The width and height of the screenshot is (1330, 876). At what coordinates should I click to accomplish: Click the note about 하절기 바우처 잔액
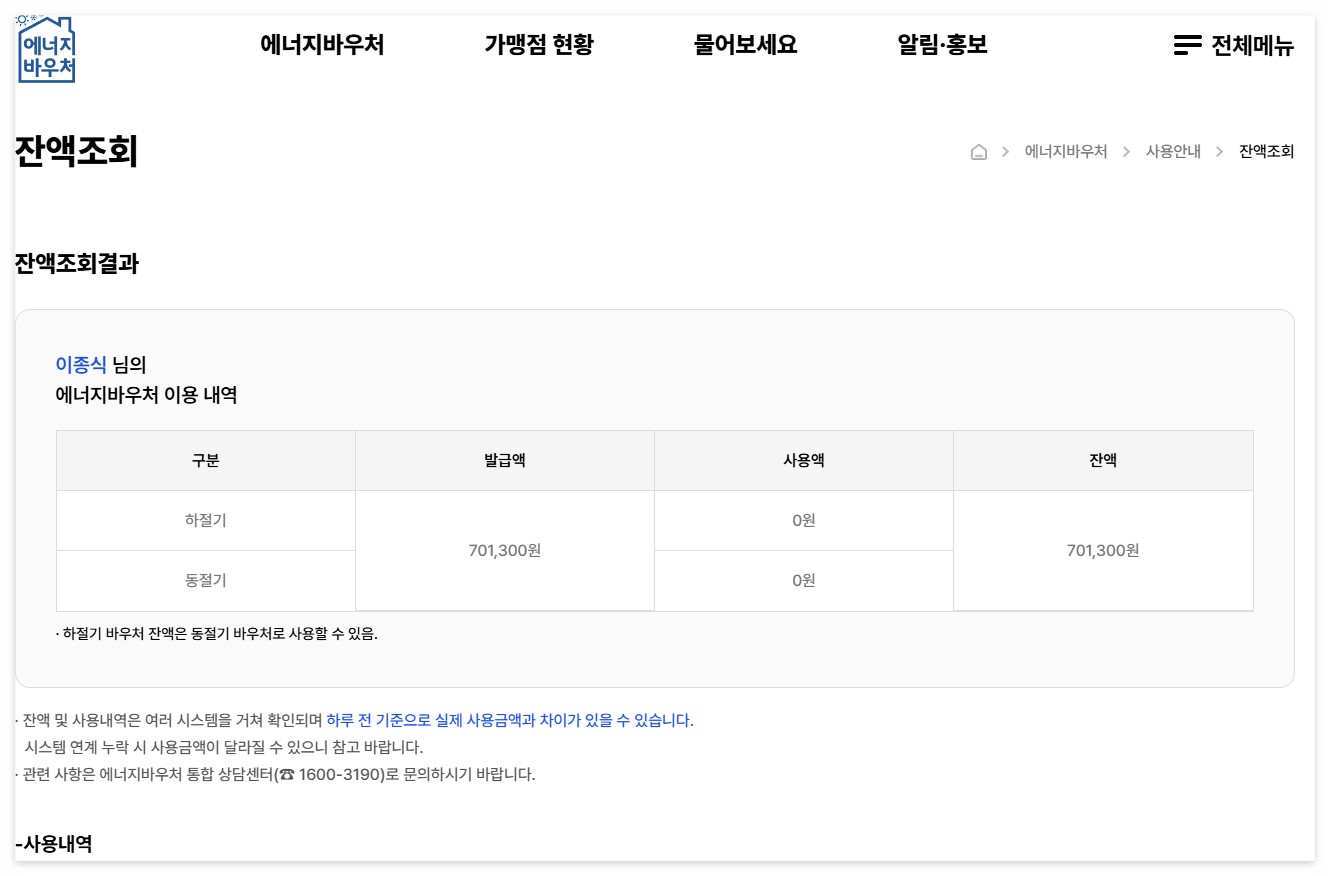pyautogui.click(x=217, y=633)
